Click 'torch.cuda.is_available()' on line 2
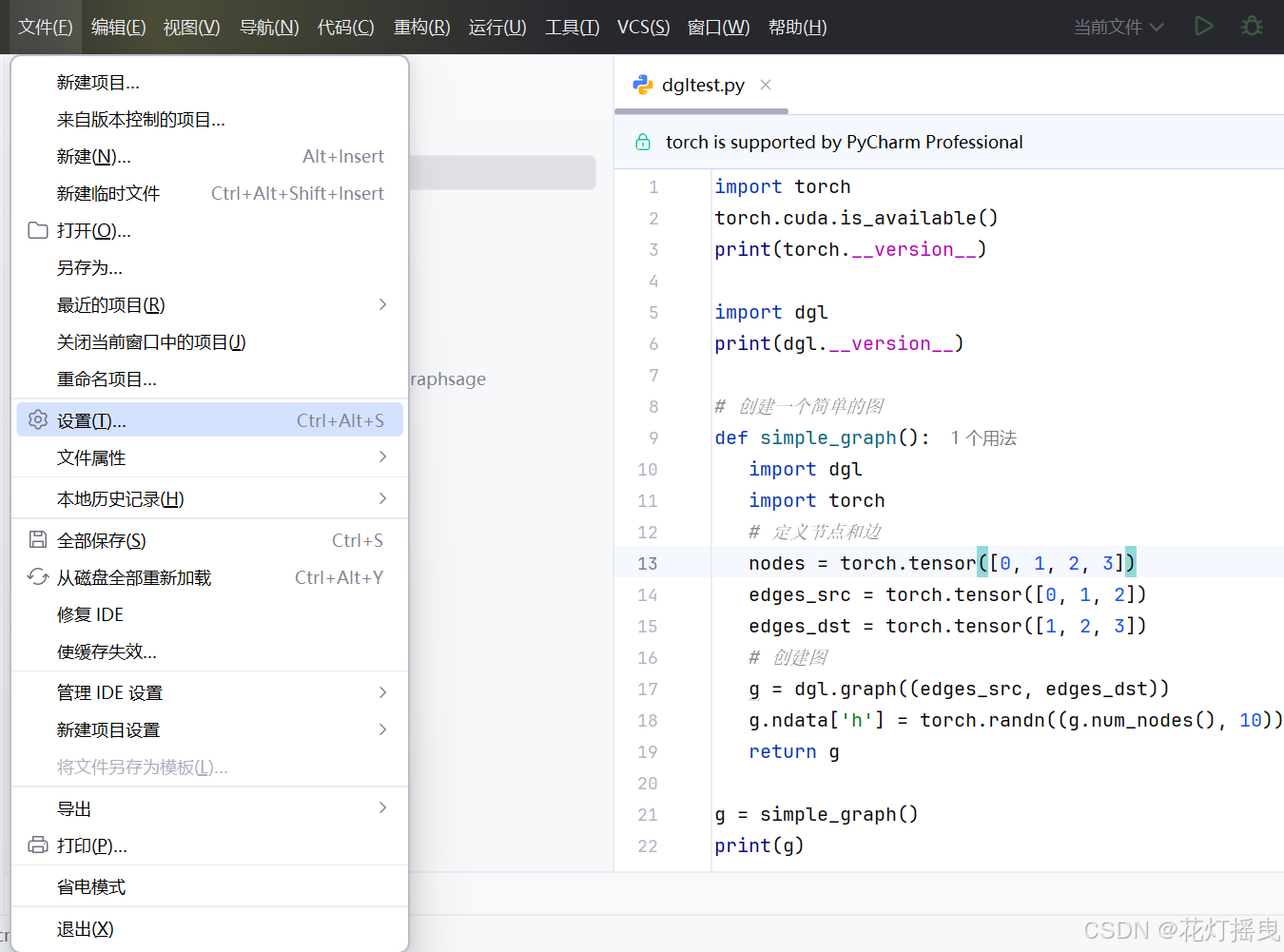This screenshot has width=1284, height=952. (x=856, y=218)
